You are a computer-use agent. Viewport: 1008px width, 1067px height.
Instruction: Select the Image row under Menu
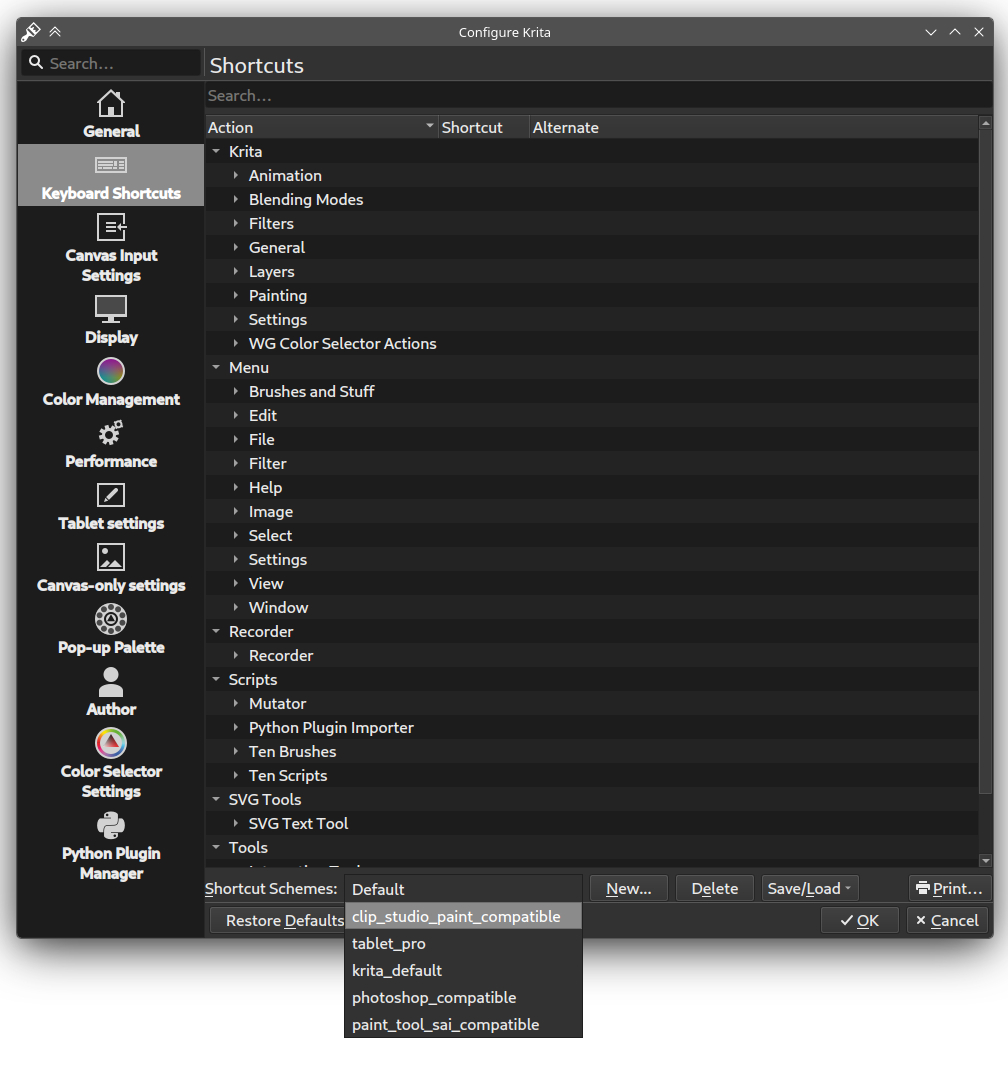[x=591, y=512]
